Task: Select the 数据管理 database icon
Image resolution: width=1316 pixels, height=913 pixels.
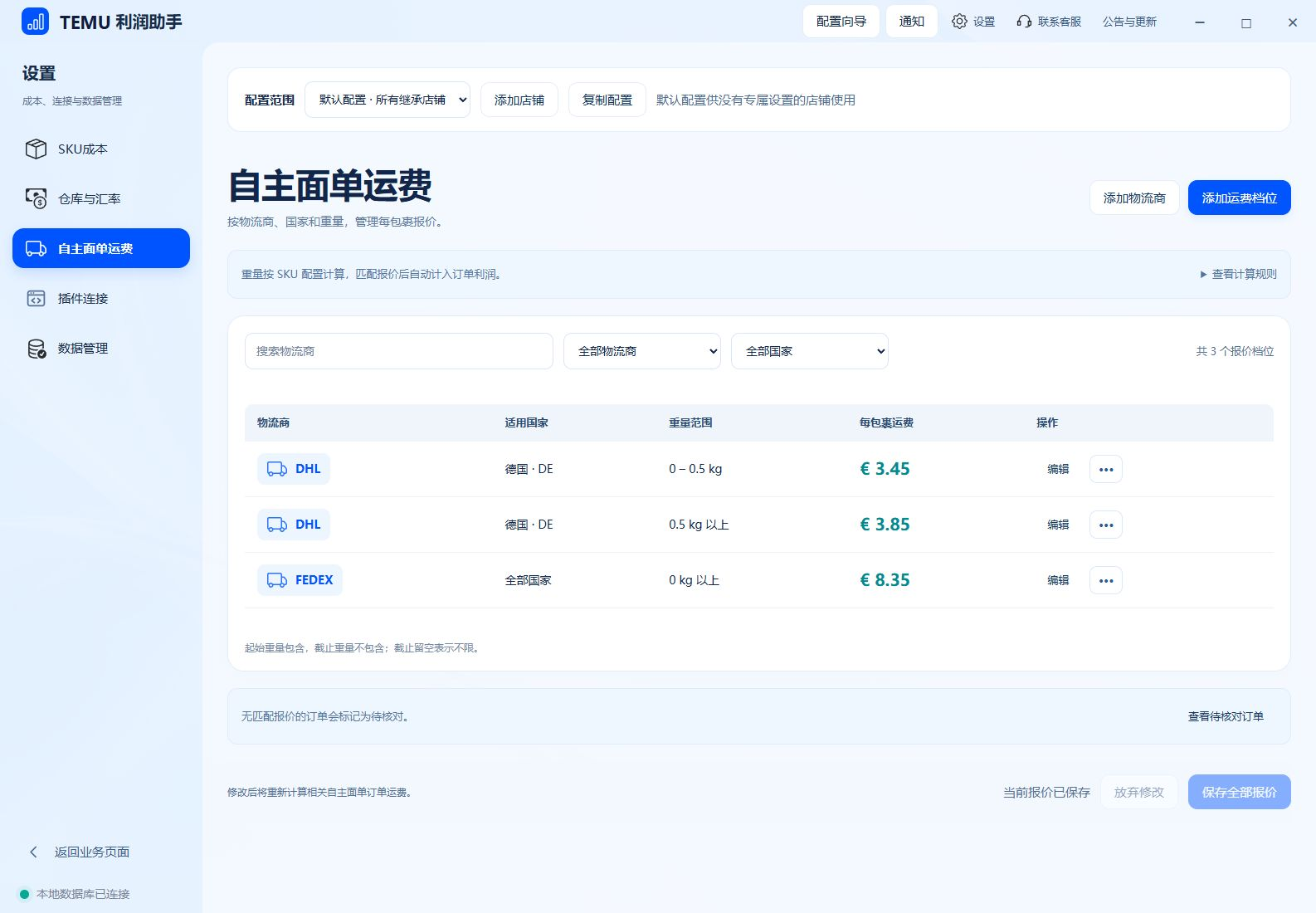Action: point(37,349)
